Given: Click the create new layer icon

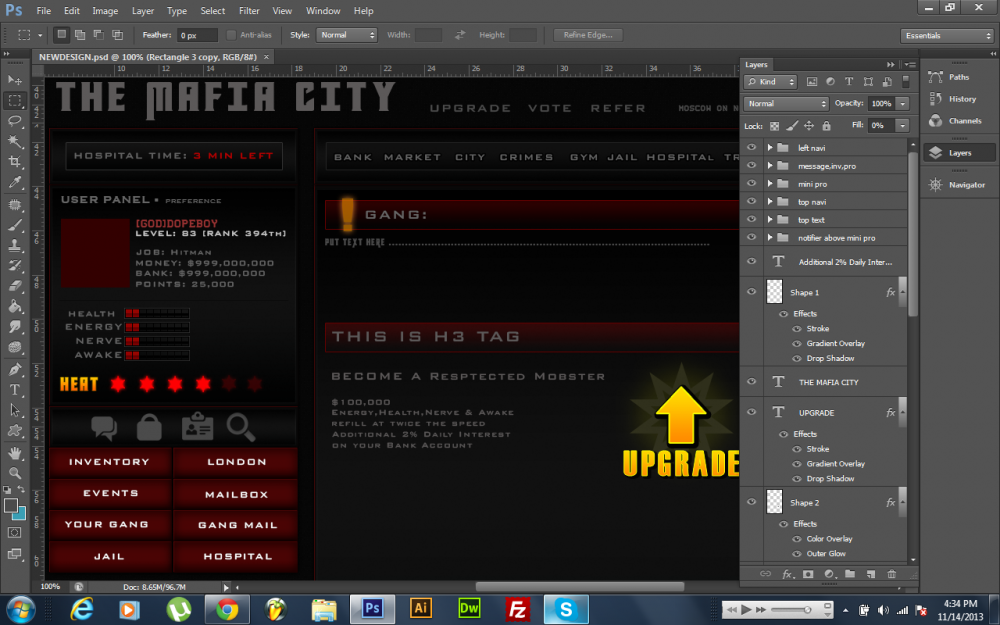Looking at the screenshot, I should 871,574.
